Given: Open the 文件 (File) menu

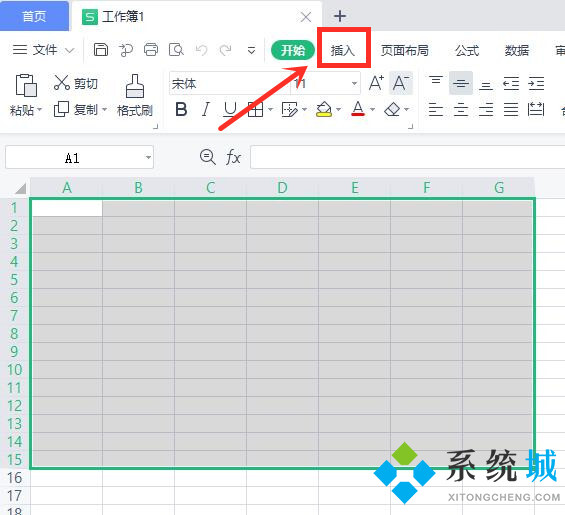Looking at the screenshot, I should coord(43,50).
